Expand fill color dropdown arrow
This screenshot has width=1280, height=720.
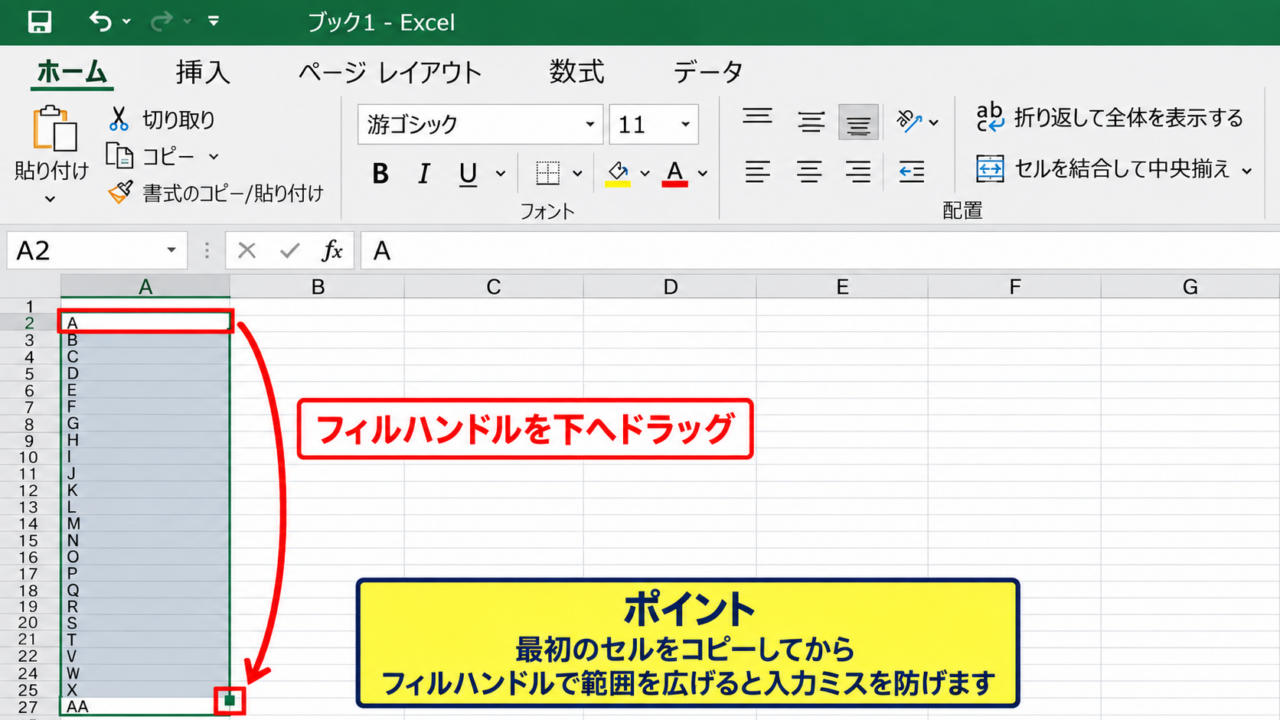tap(645, 174)
